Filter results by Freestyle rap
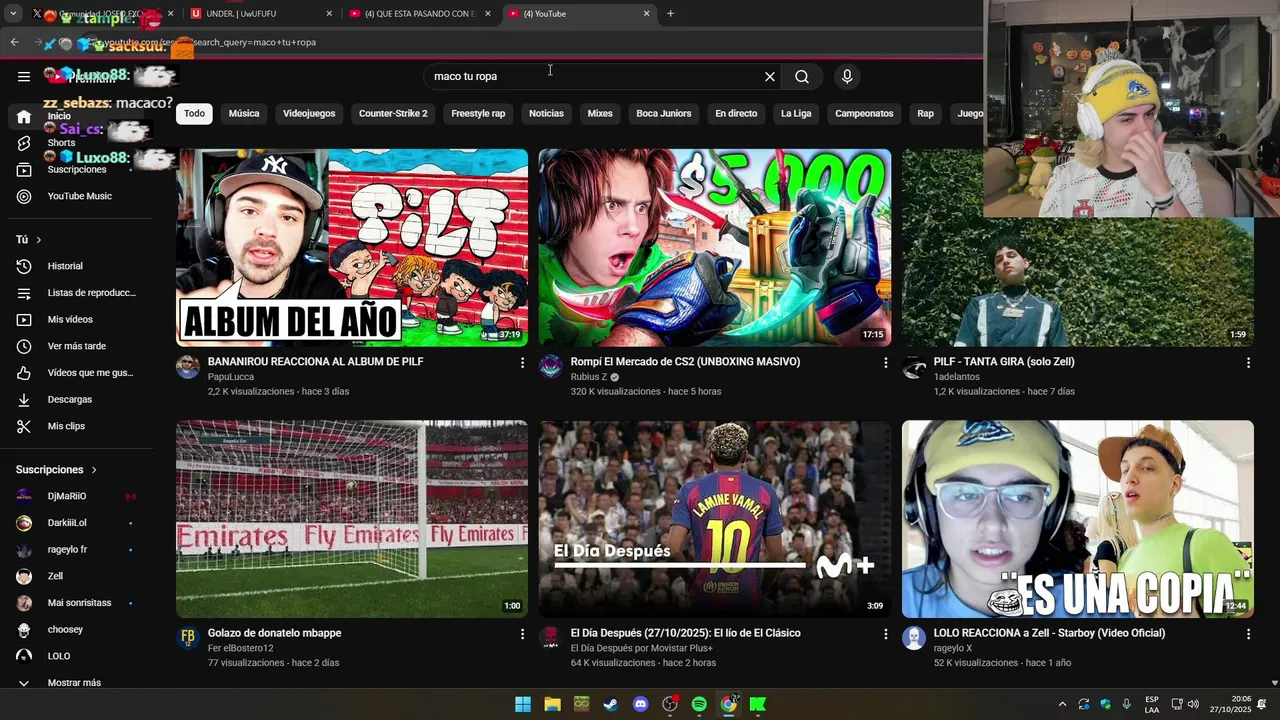1280x720 pixels. pyautogui.click(x=478, y=113)
